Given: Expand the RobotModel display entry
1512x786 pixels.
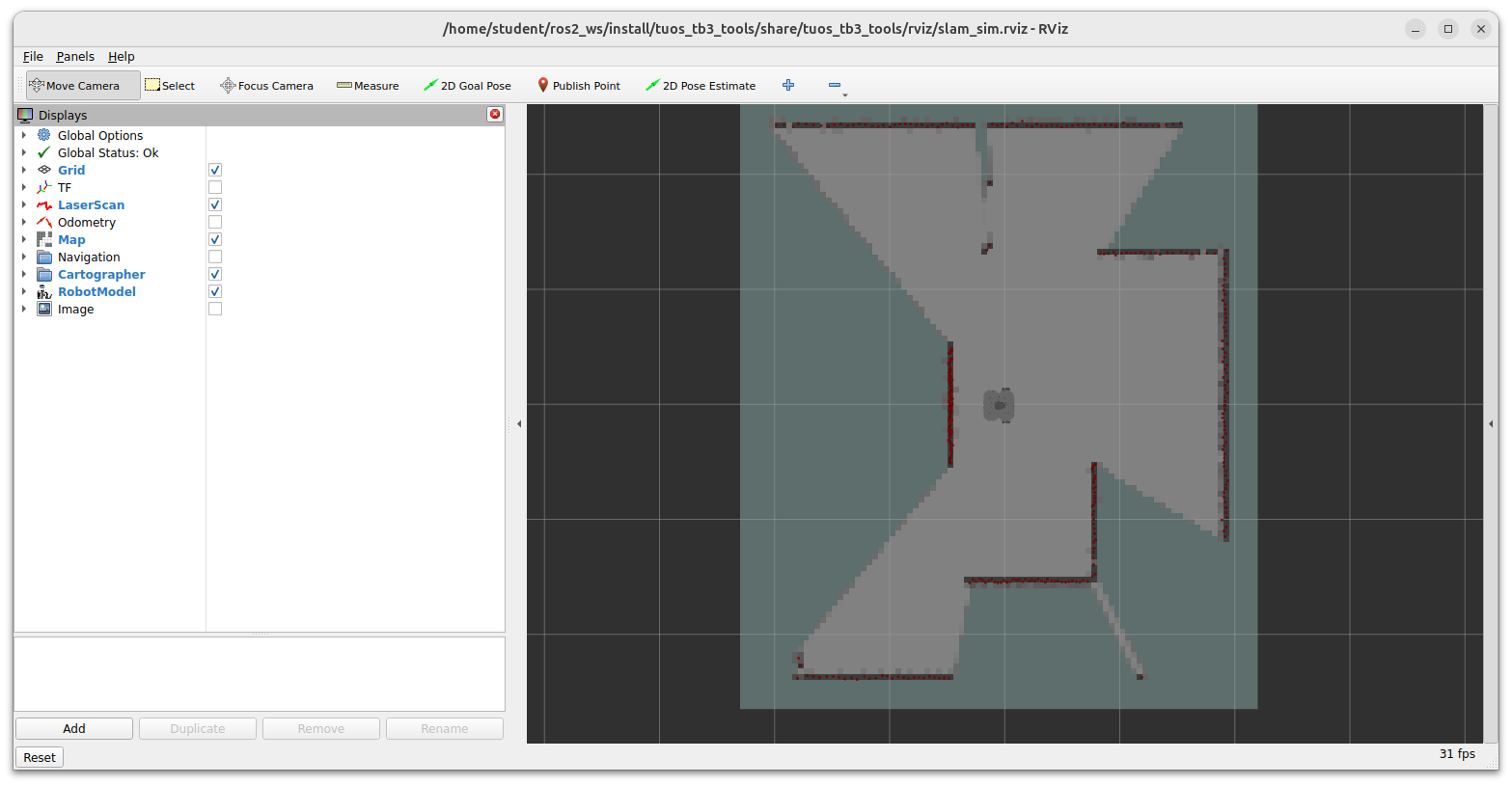Looking at the screenshot, I should click(x=24, y=292).
